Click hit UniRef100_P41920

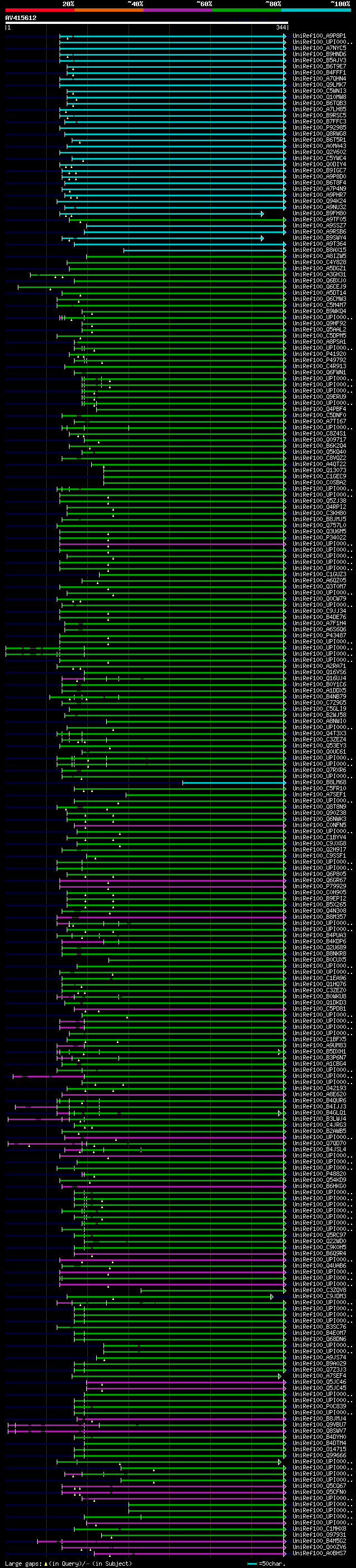[319, 354]
